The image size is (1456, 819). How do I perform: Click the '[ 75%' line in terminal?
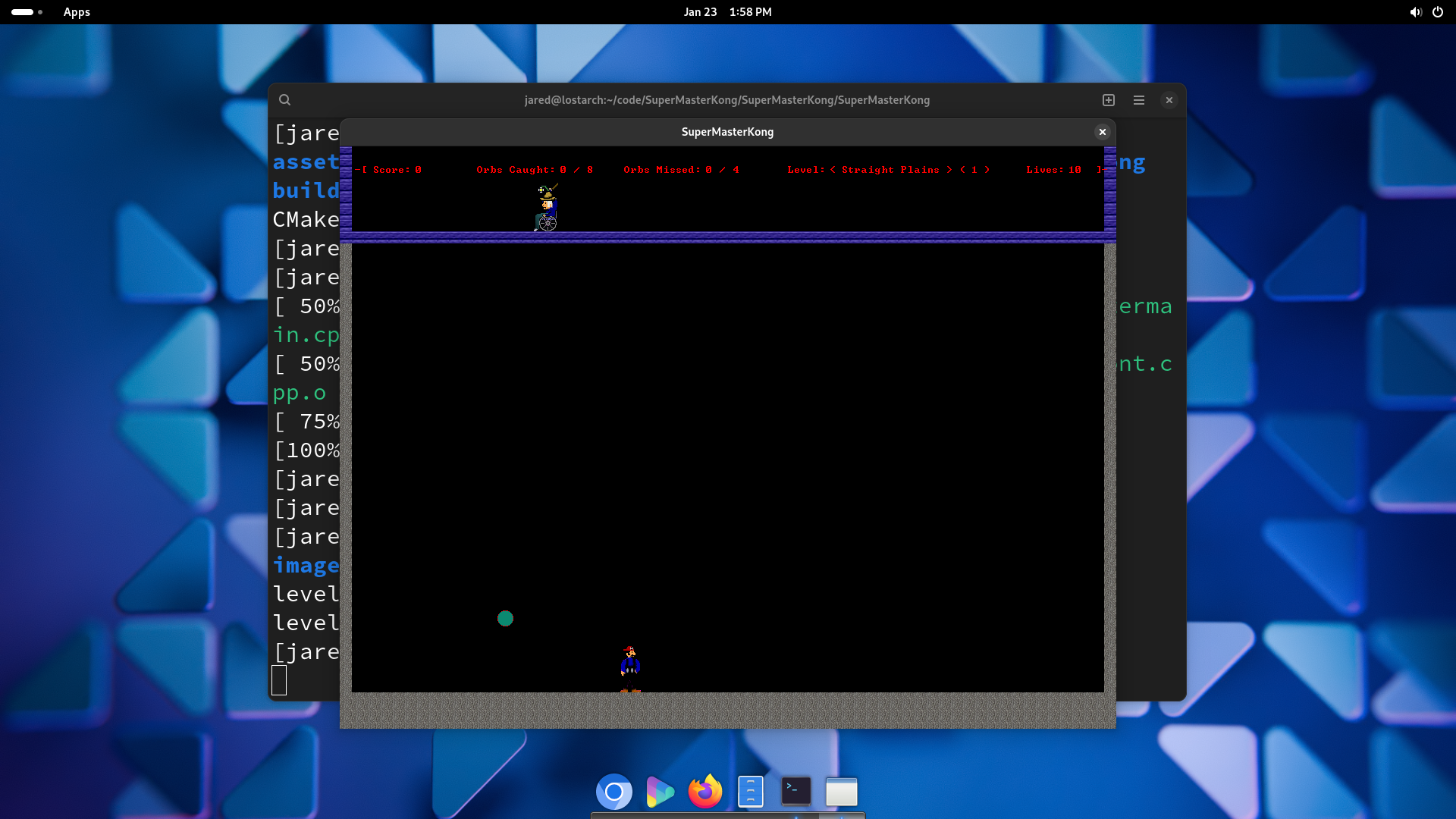click(x=306, y=422)
